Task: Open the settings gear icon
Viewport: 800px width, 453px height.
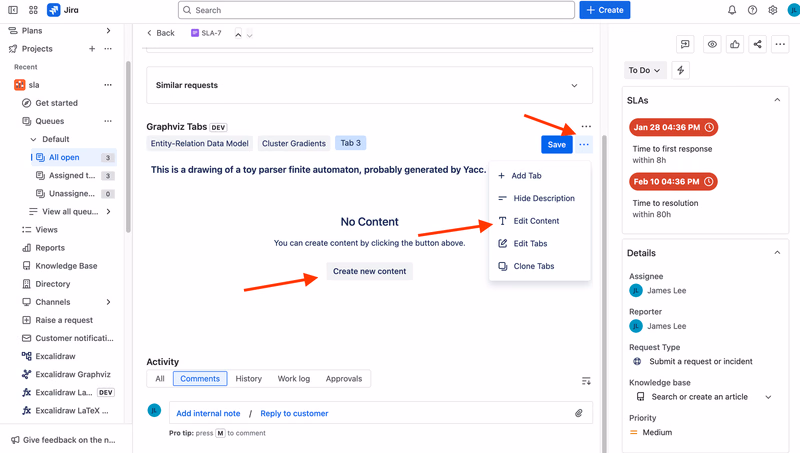Action: click(x=772, y=10)
